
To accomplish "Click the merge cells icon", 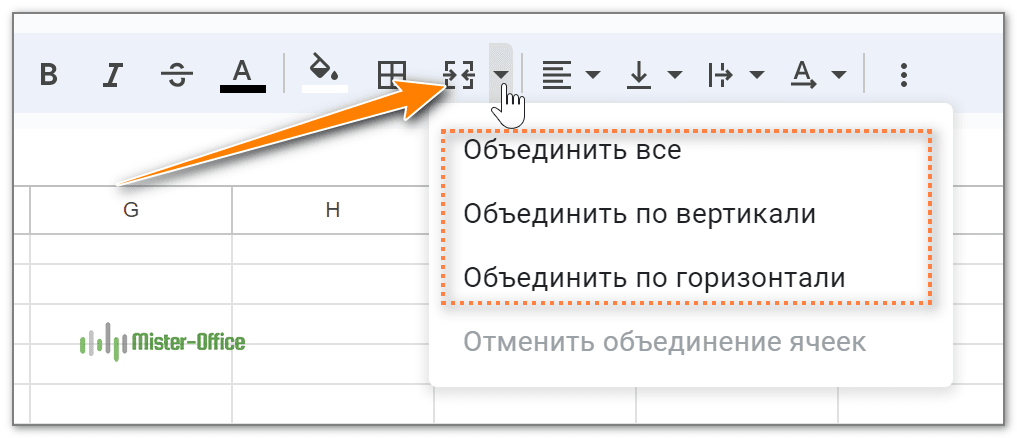I will pos(459,75).
